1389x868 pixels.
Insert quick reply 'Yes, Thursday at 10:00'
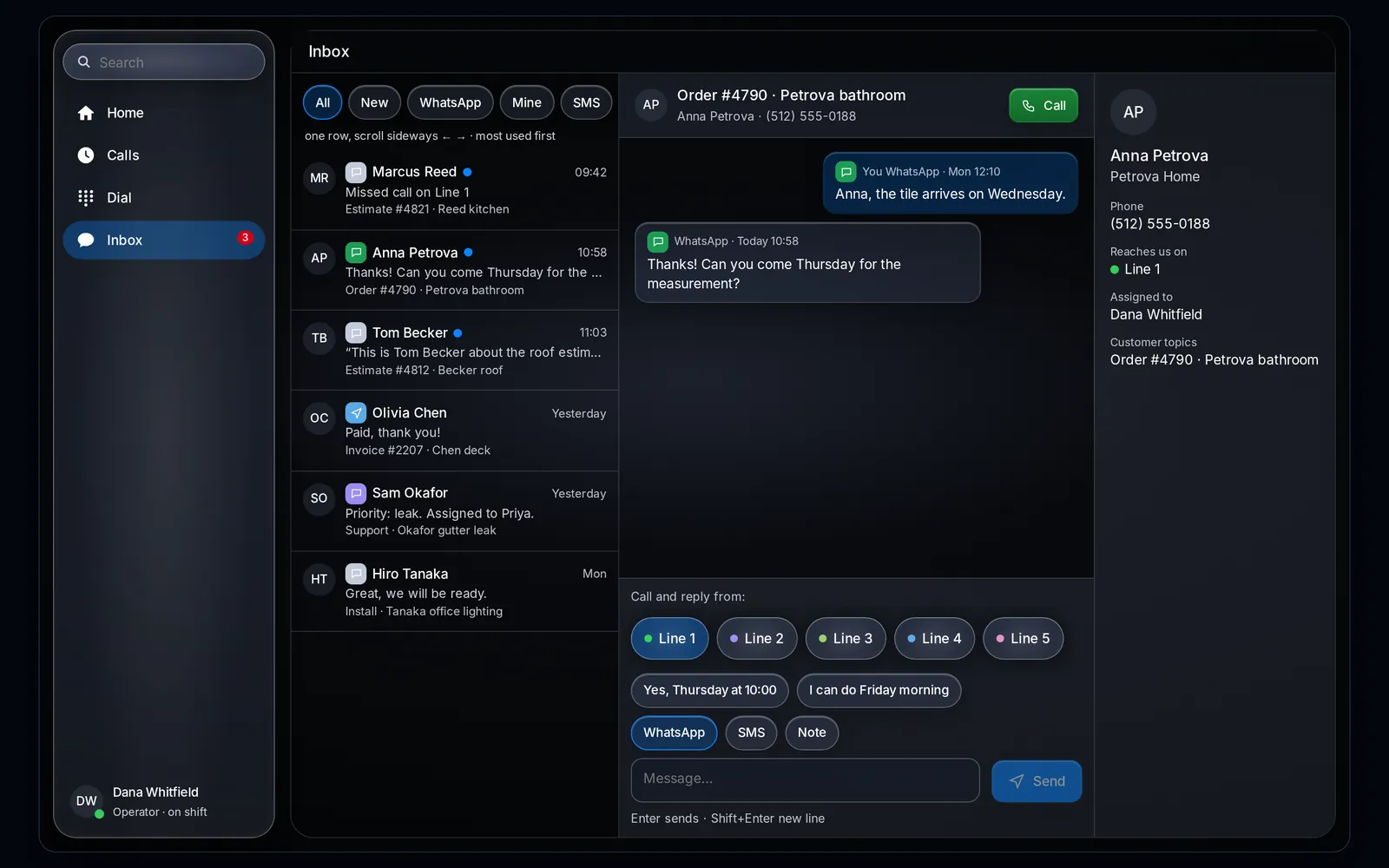709,691
